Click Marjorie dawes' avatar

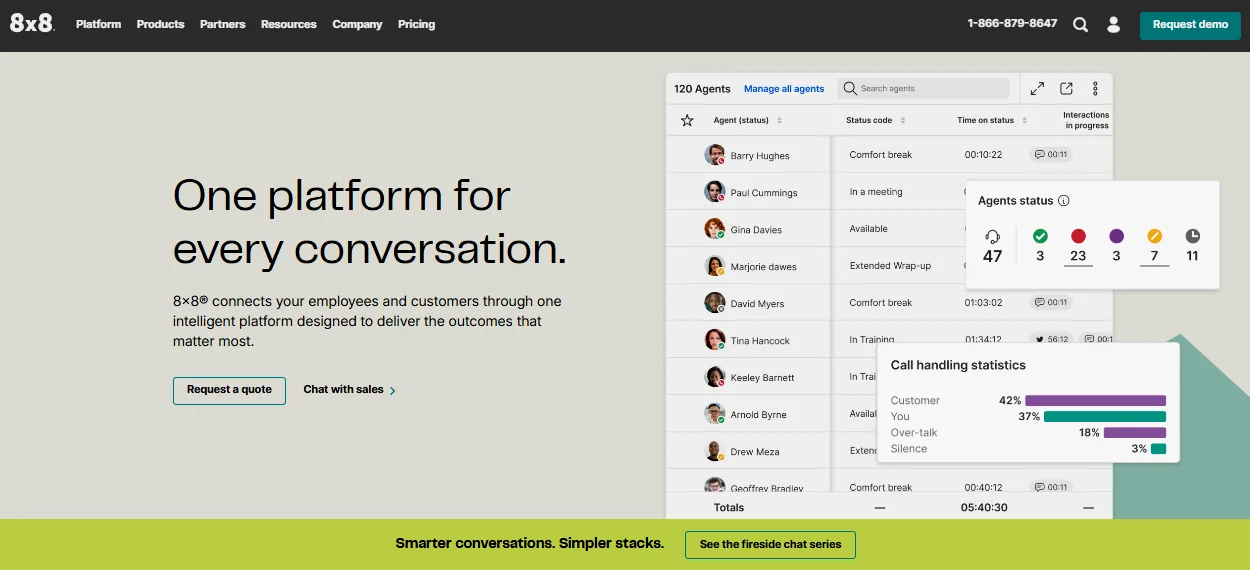point(714,266)
